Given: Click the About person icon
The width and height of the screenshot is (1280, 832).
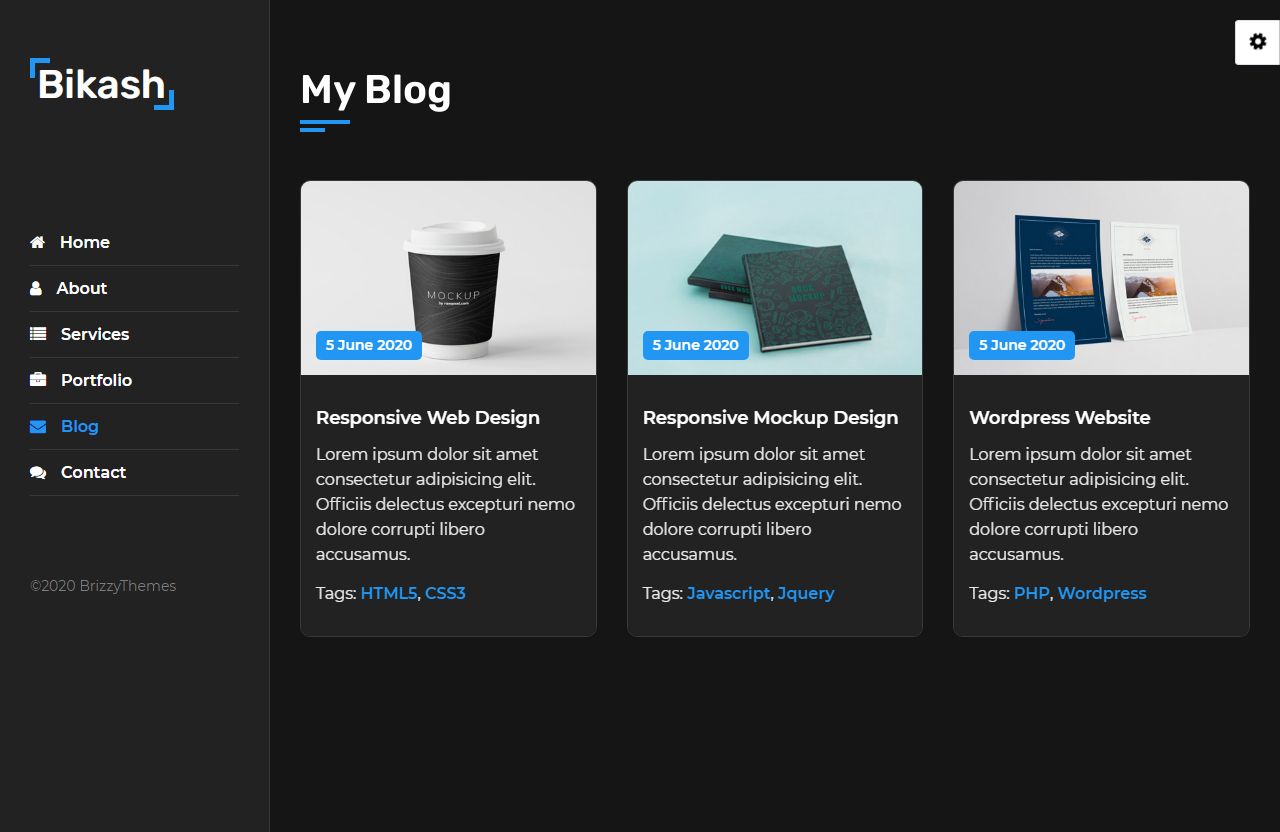Looking at the screenshot, I should [36, 288].
